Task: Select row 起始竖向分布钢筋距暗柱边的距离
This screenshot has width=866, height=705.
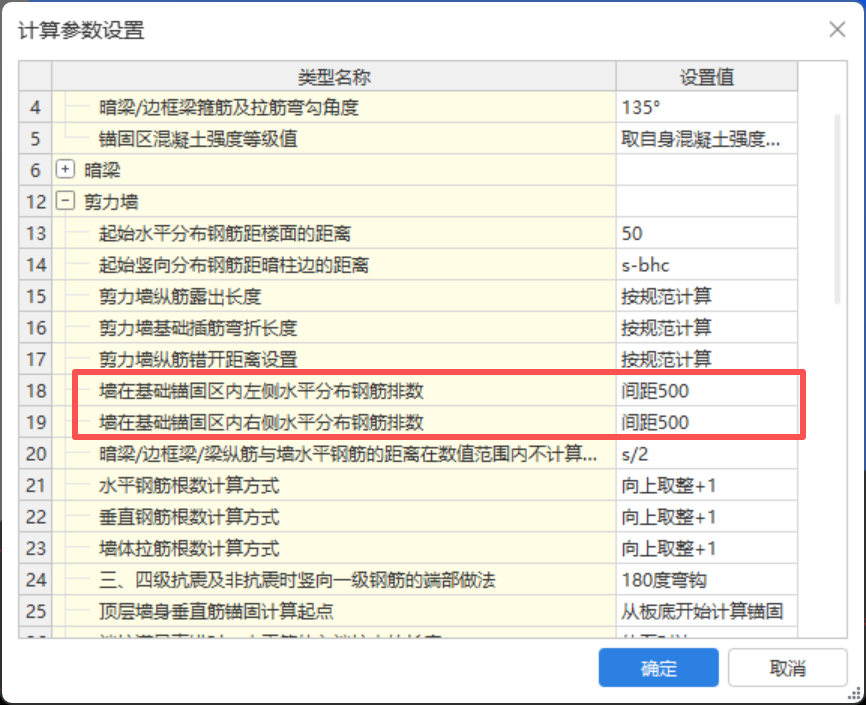Action: point(334,264)
